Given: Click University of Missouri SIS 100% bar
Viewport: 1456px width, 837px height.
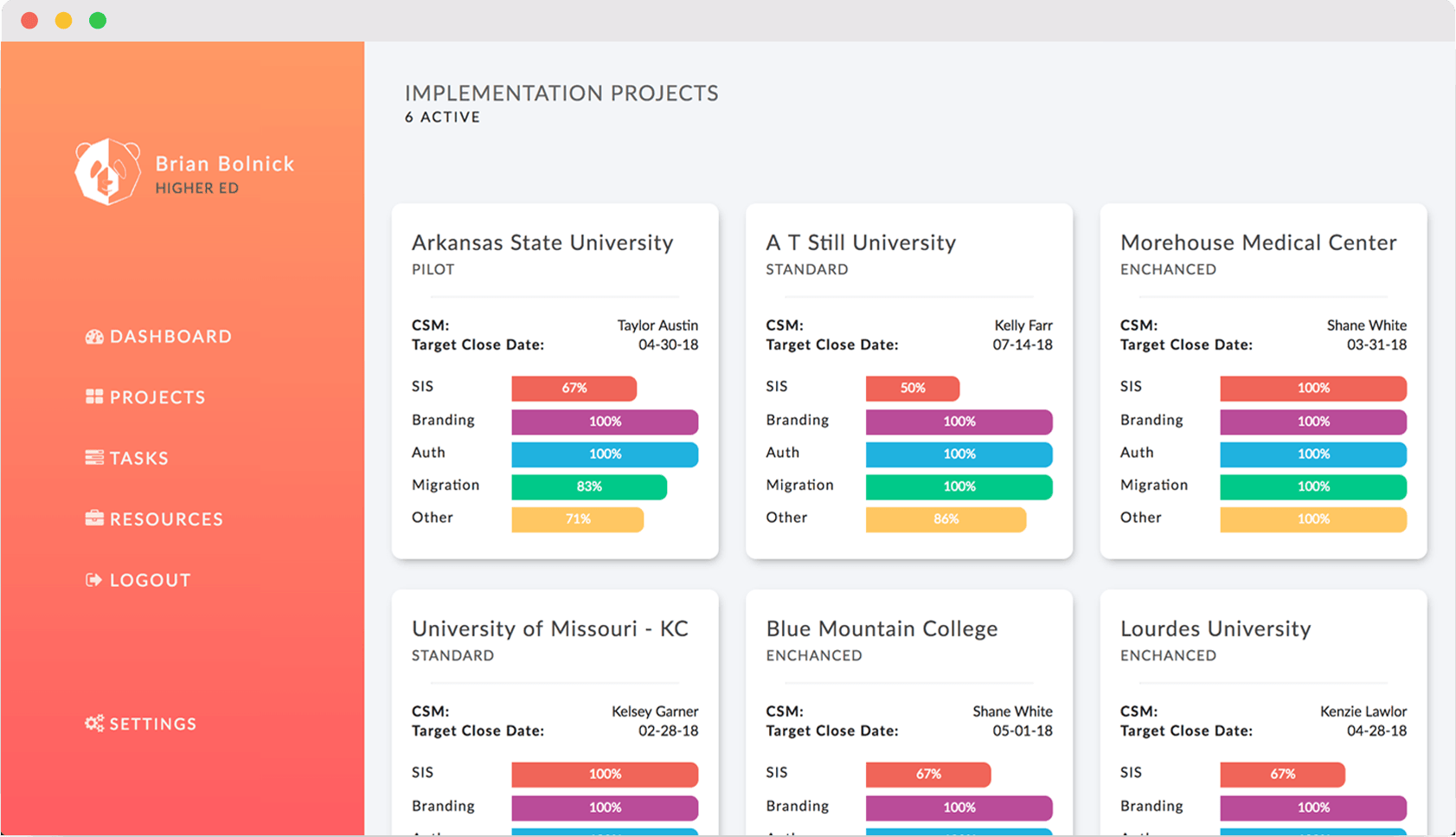Looking at the screenshot, I should 605,774.
